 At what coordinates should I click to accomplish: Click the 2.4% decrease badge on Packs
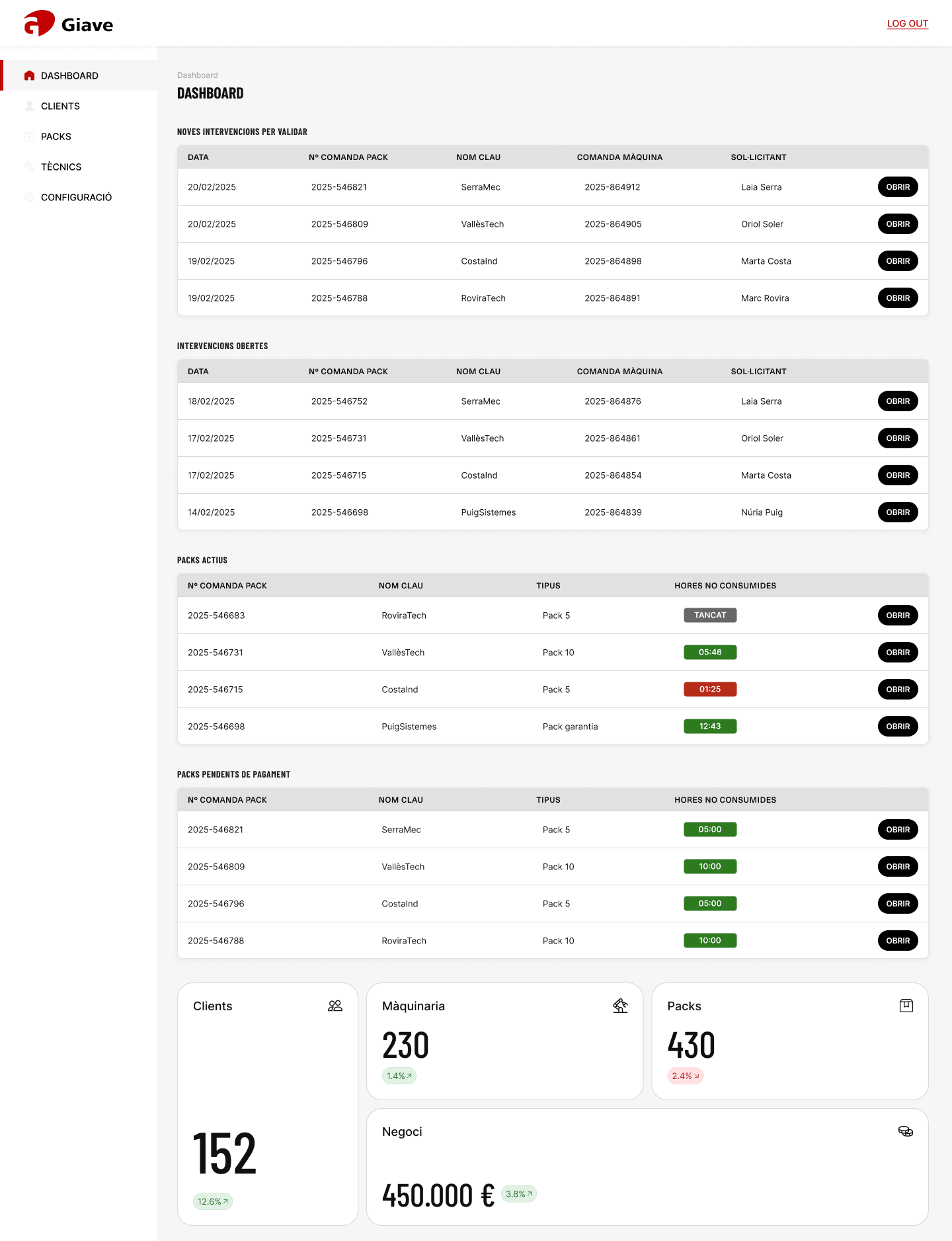pos(686,1076)
